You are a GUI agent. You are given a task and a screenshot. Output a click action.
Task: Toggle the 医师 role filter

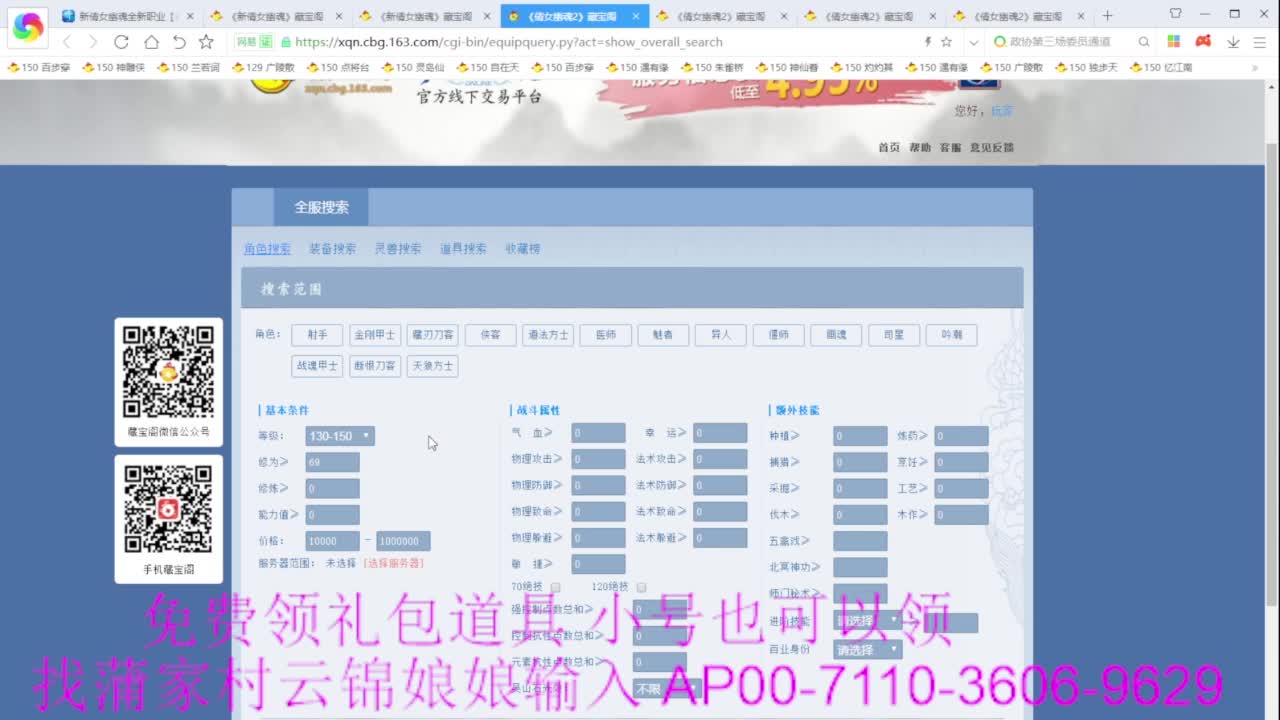pos(605,335)
